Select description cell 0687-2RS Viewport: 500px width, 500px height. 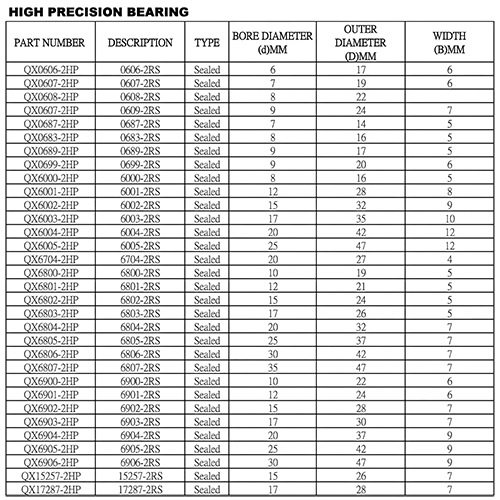140,124
